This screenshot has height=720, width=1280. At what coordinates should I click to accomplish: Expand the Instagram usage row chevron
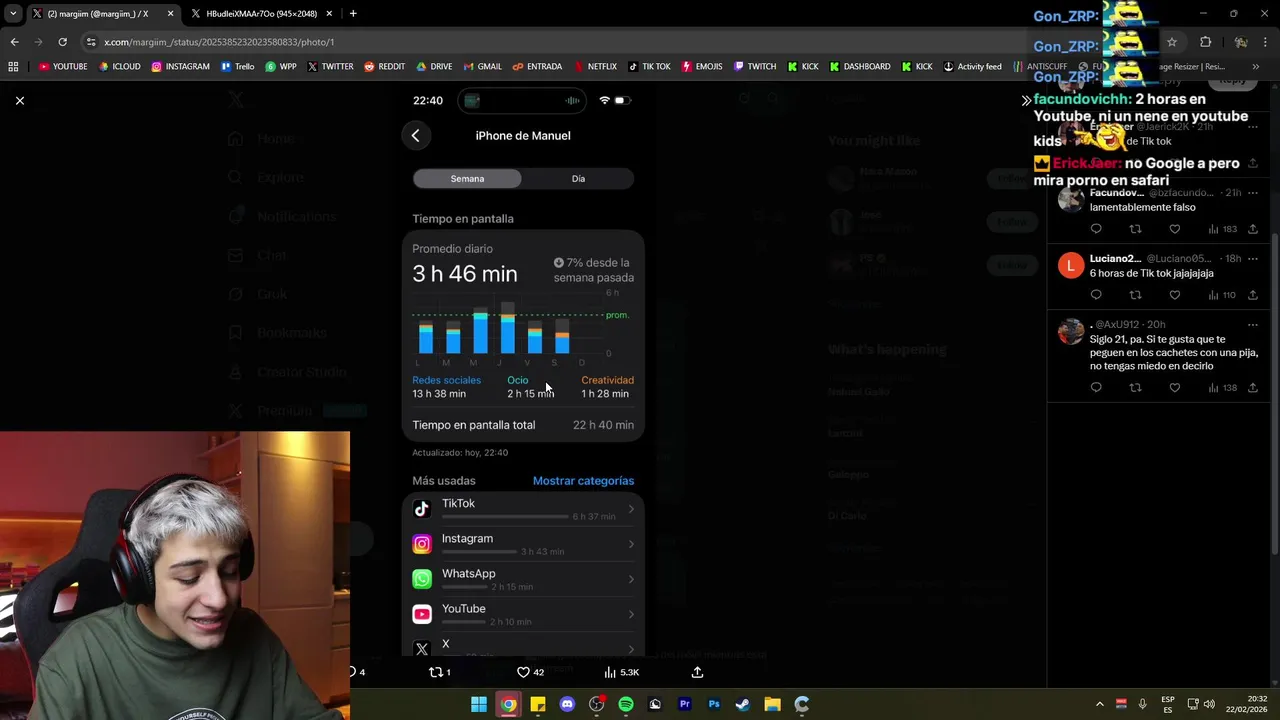[630, 544]
